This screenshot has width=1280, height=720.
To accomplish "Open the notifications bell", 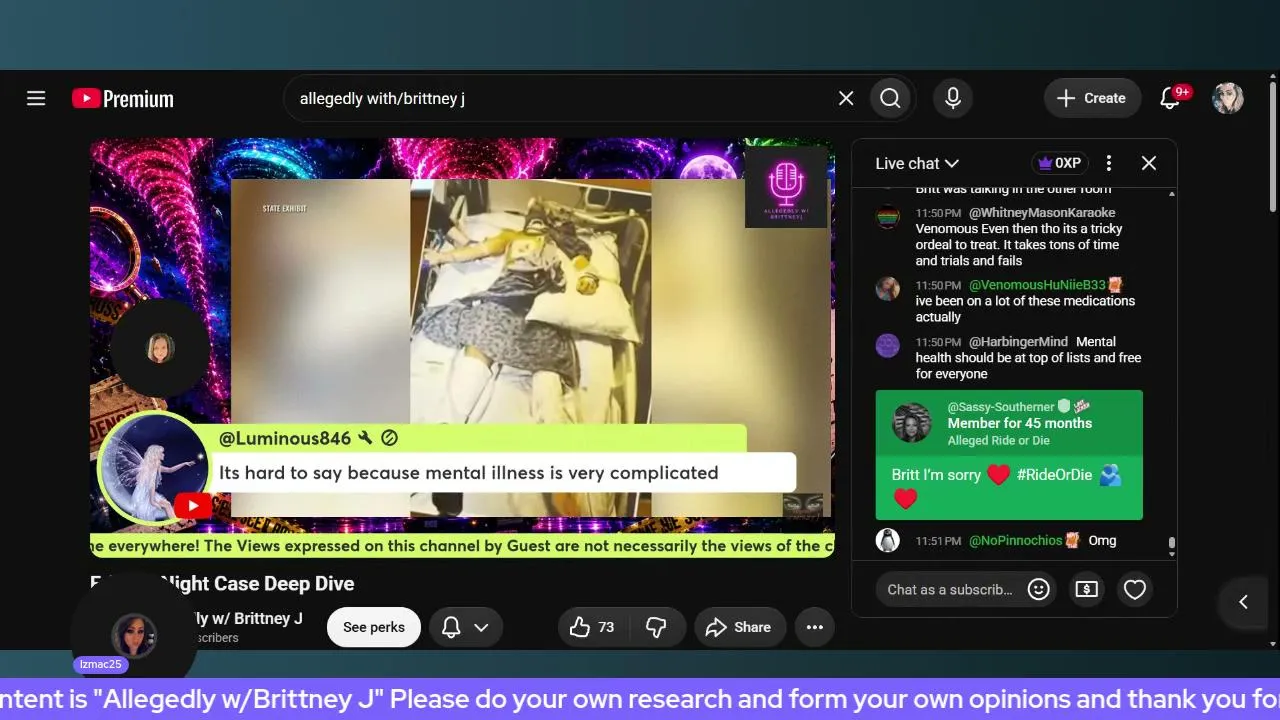I will tap(1170, 98).
